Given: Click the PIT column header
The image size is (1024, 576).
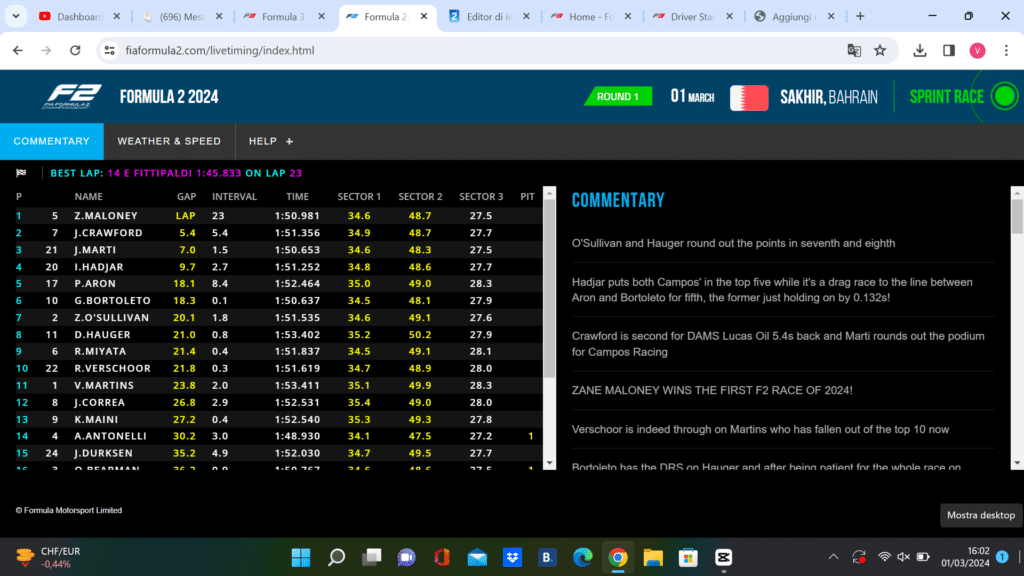Looking at the screenshot, I should (x=528, y=197).
